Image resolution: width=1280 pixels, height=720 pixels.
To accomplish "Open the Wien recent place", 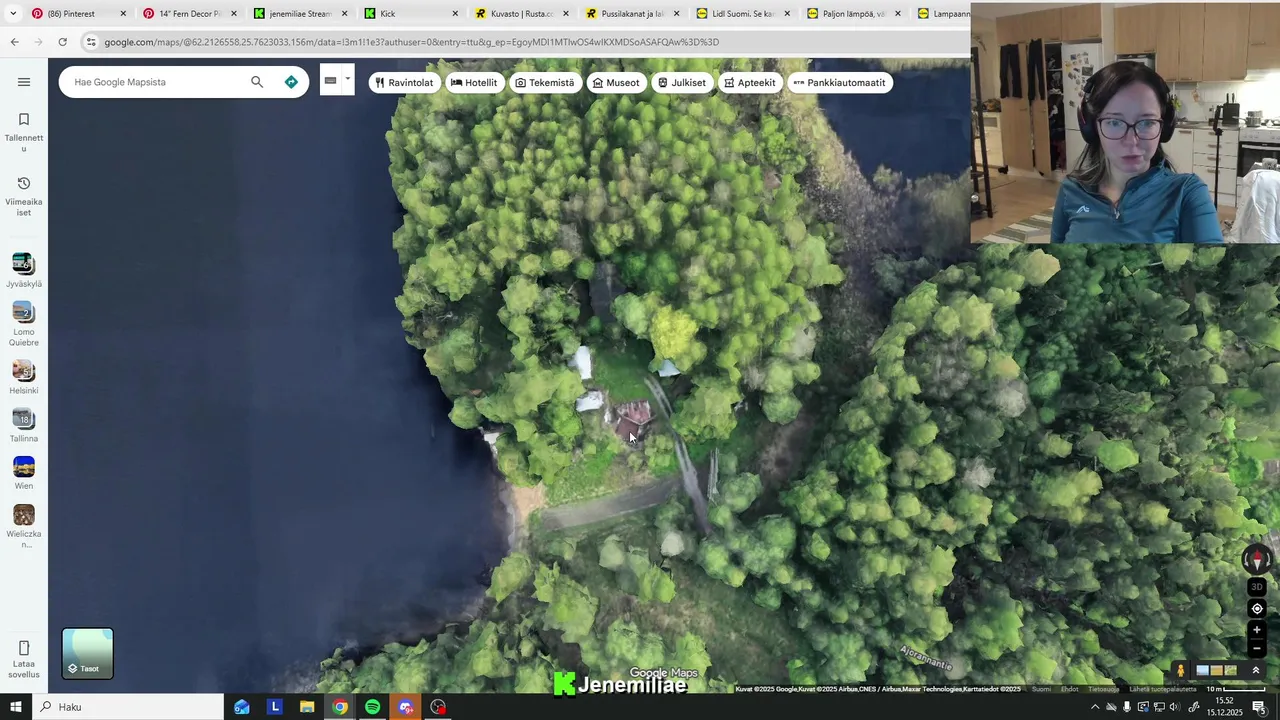I will [x=24, y=473].
